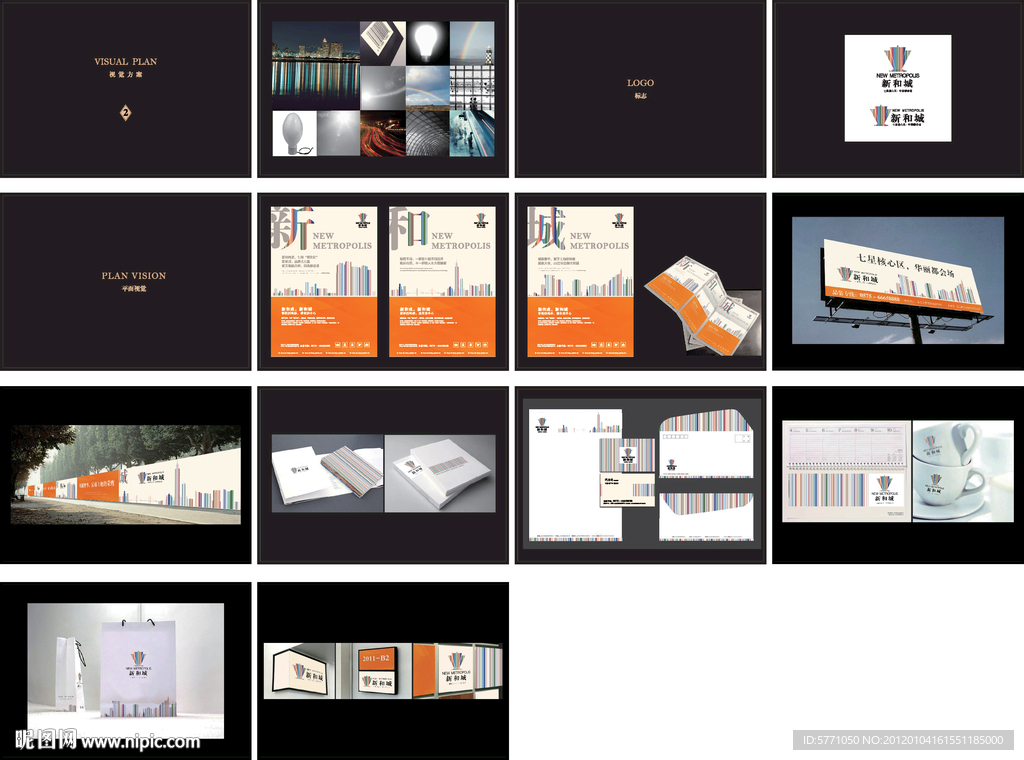The height and width of the screenshot is (760, 1024).
Task: Select the barcode photo in collage
Action: pos(383,43)
